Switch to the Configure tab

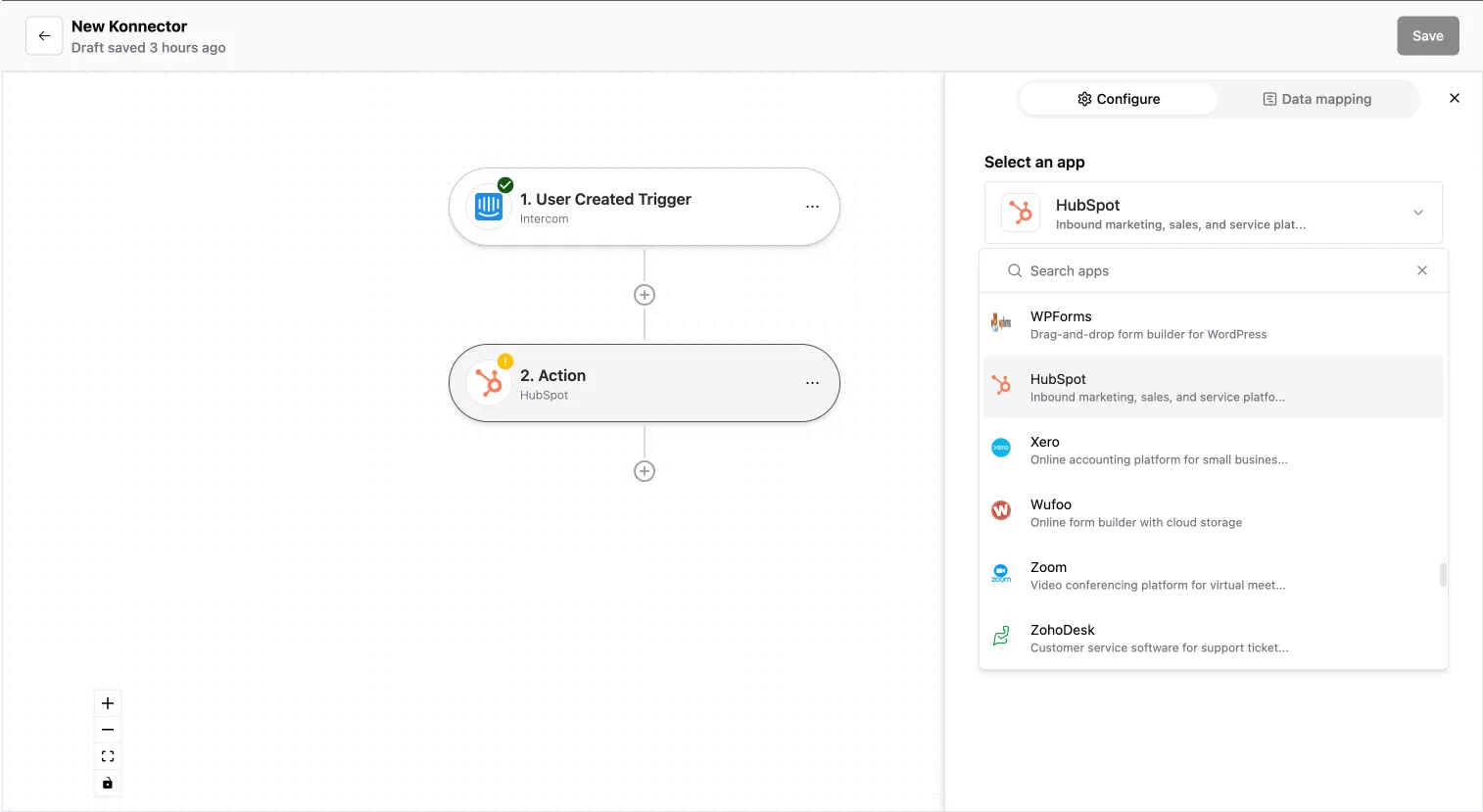(1119, 99)
